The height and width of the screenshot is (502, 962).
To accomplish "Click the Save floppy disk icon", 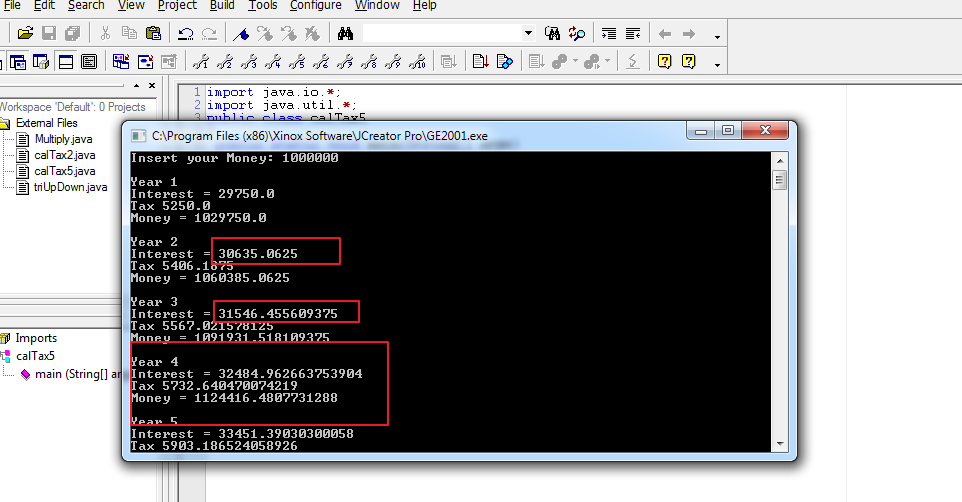I will (x=49, y=33).
